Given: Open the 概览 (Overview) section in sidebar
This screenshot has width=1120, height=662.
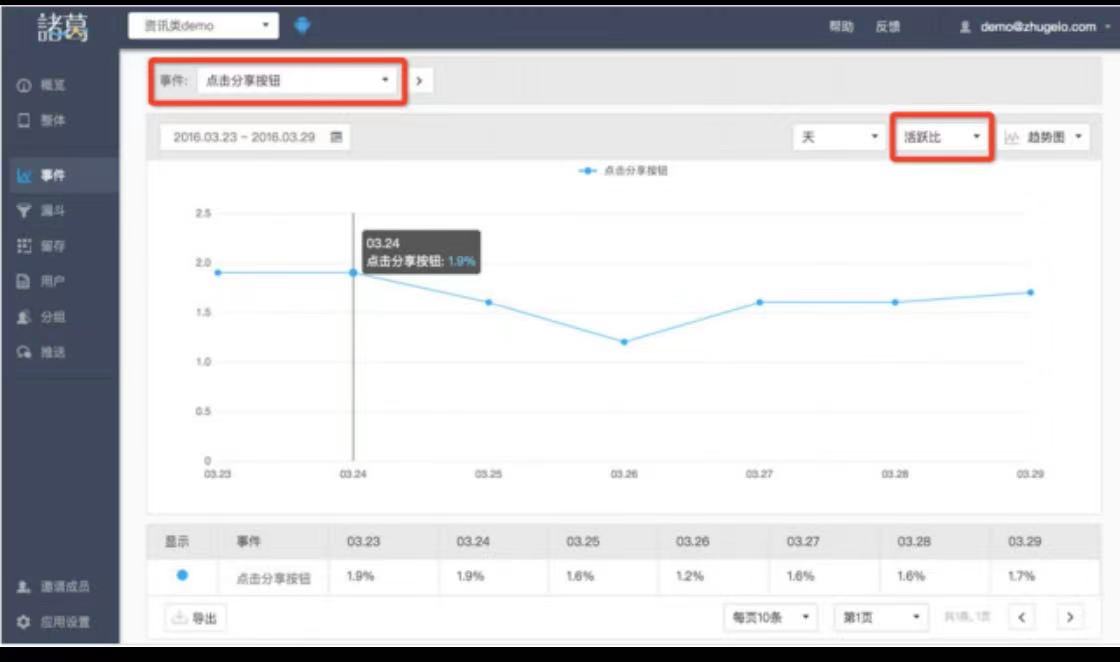Looking at the screenshot, I should [45, 83].
